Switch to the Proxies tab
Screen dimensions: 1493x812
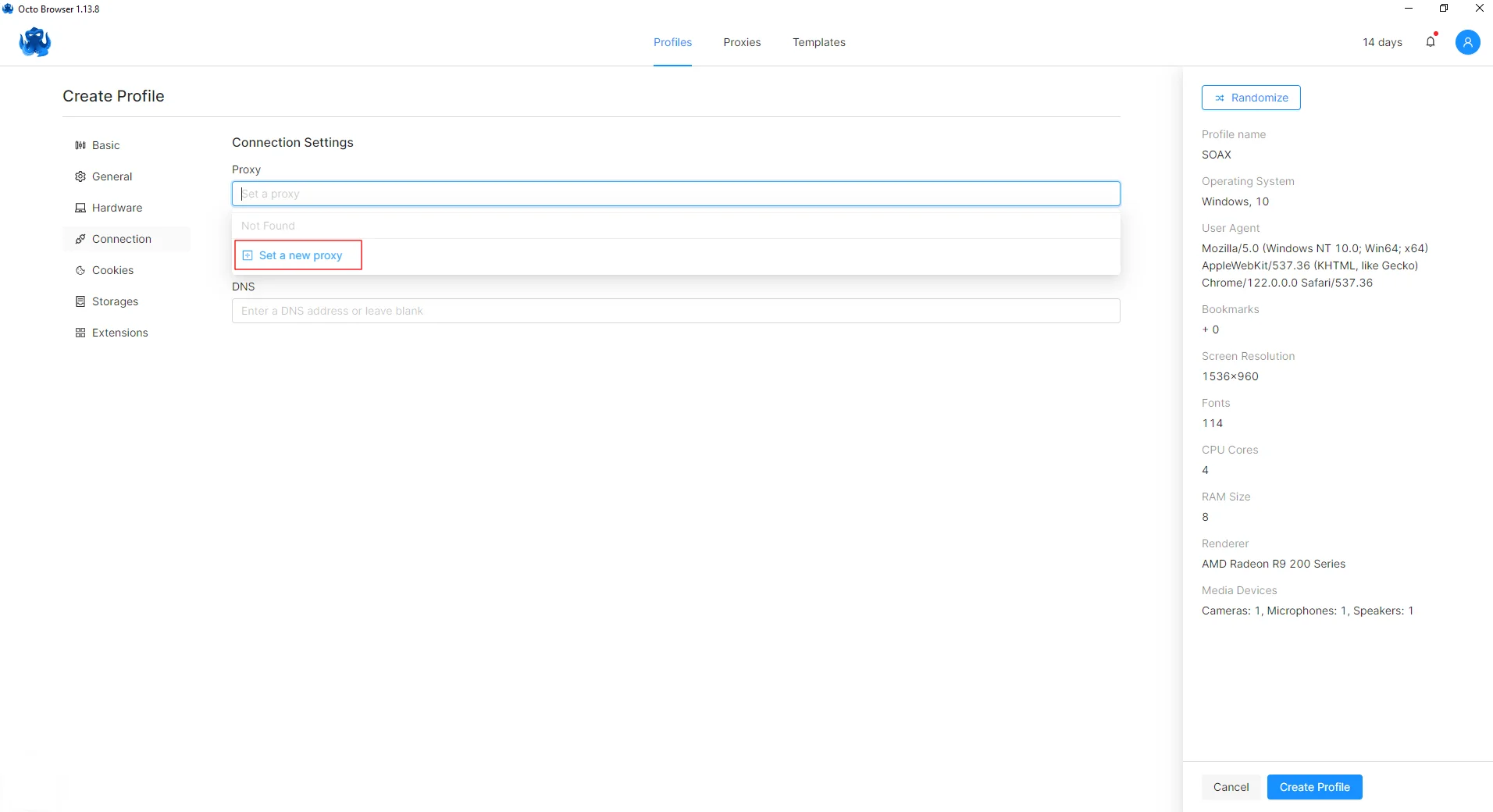(x=742, y=42)
